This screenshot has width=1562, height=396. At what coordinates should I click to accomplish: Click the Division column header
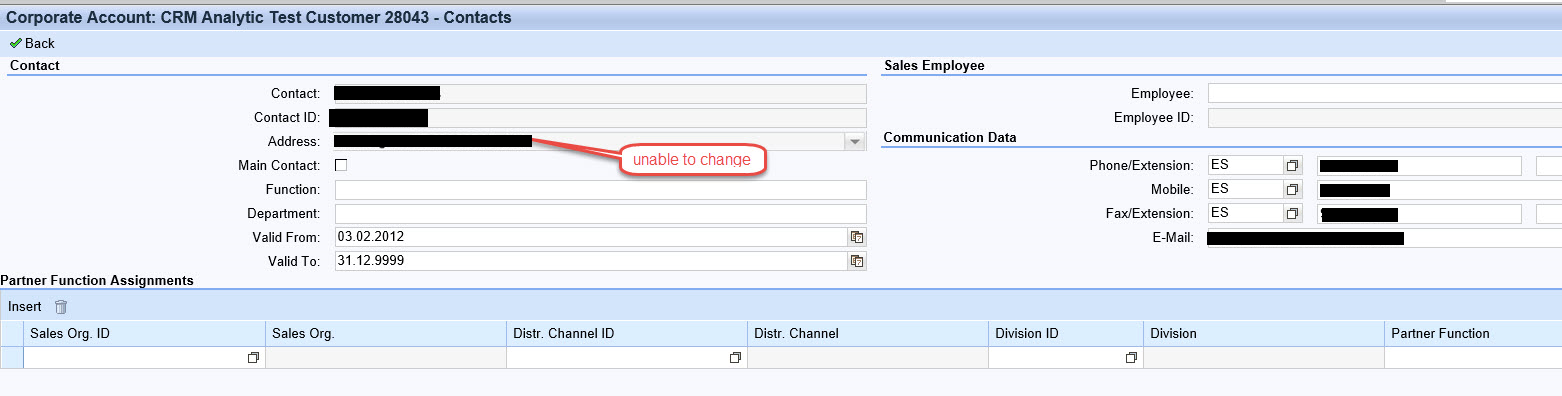pos(1263,334)
